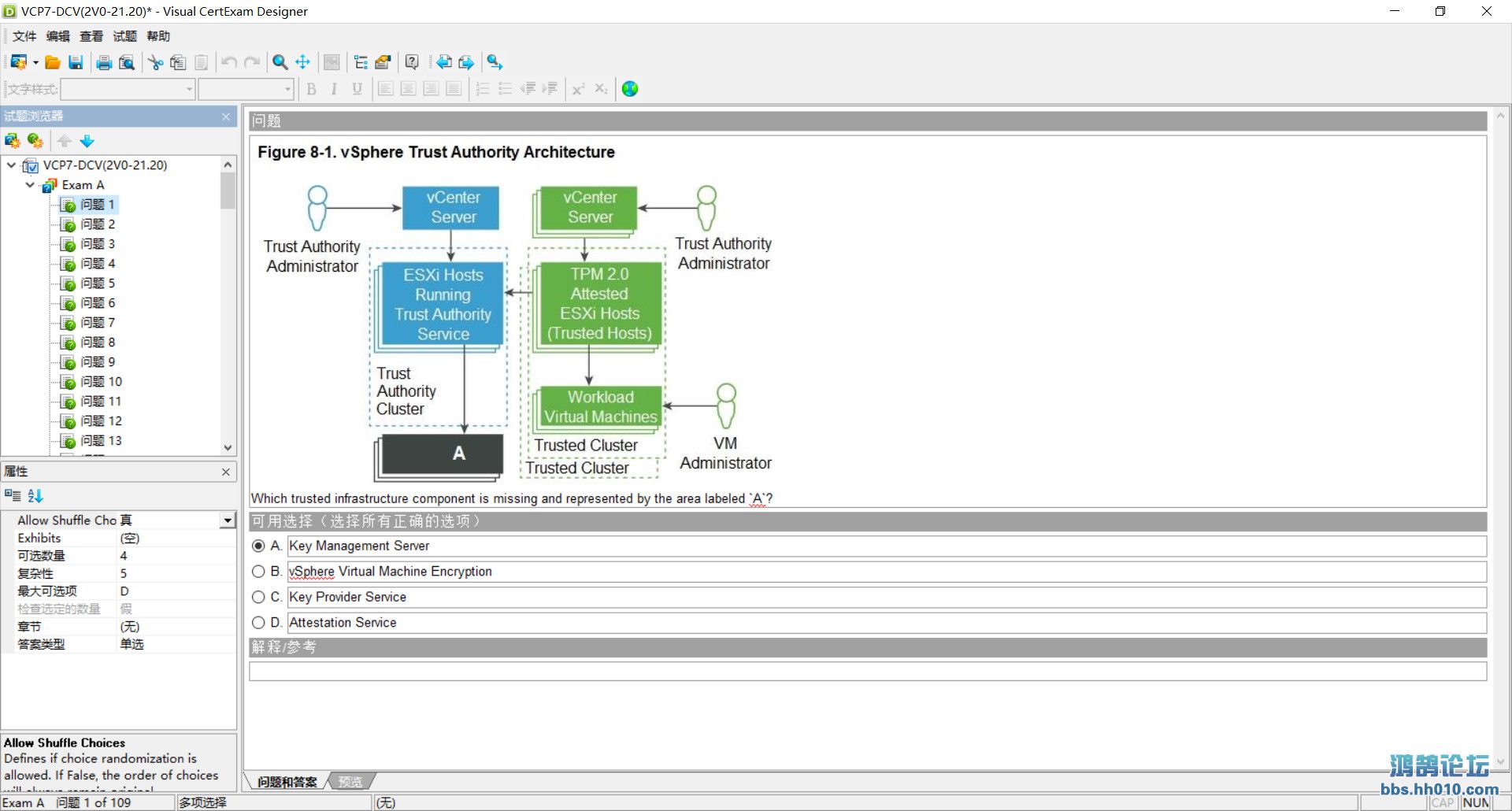The height and width of the screenshot is (811, 1512).
Task: Select 问题 10 in the tree
Action: 101,382
